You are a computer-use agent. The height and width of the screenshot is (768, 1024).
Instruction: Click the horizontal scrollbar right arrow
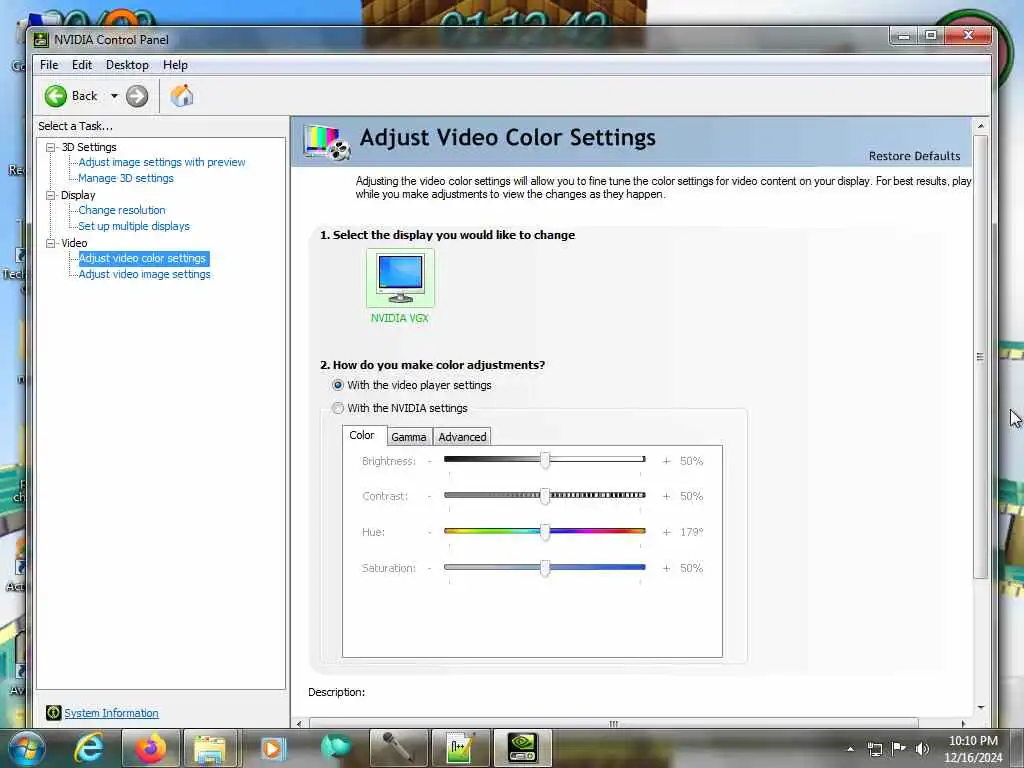[963, 724]
